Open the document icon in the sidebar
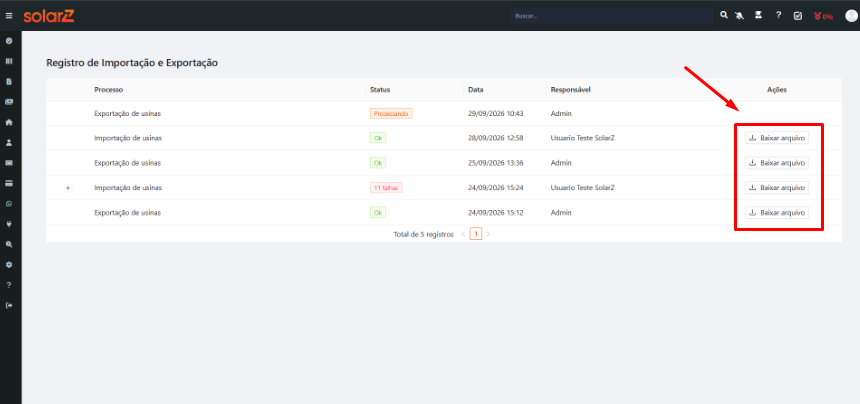This screenshot has height=404, width=860. point(9,82)
